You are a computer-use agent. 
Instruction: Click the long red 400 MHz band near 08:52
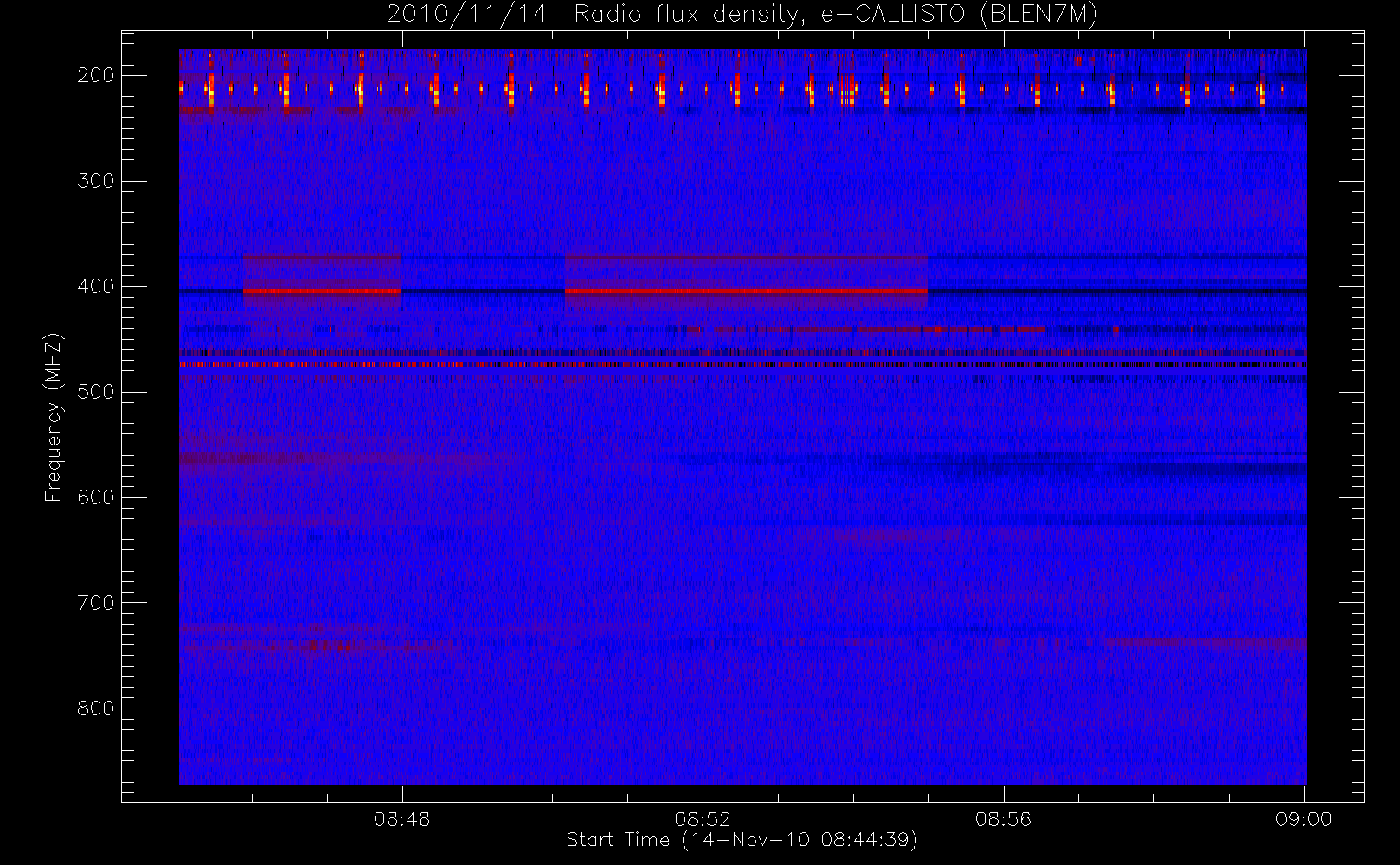(746, 292)
